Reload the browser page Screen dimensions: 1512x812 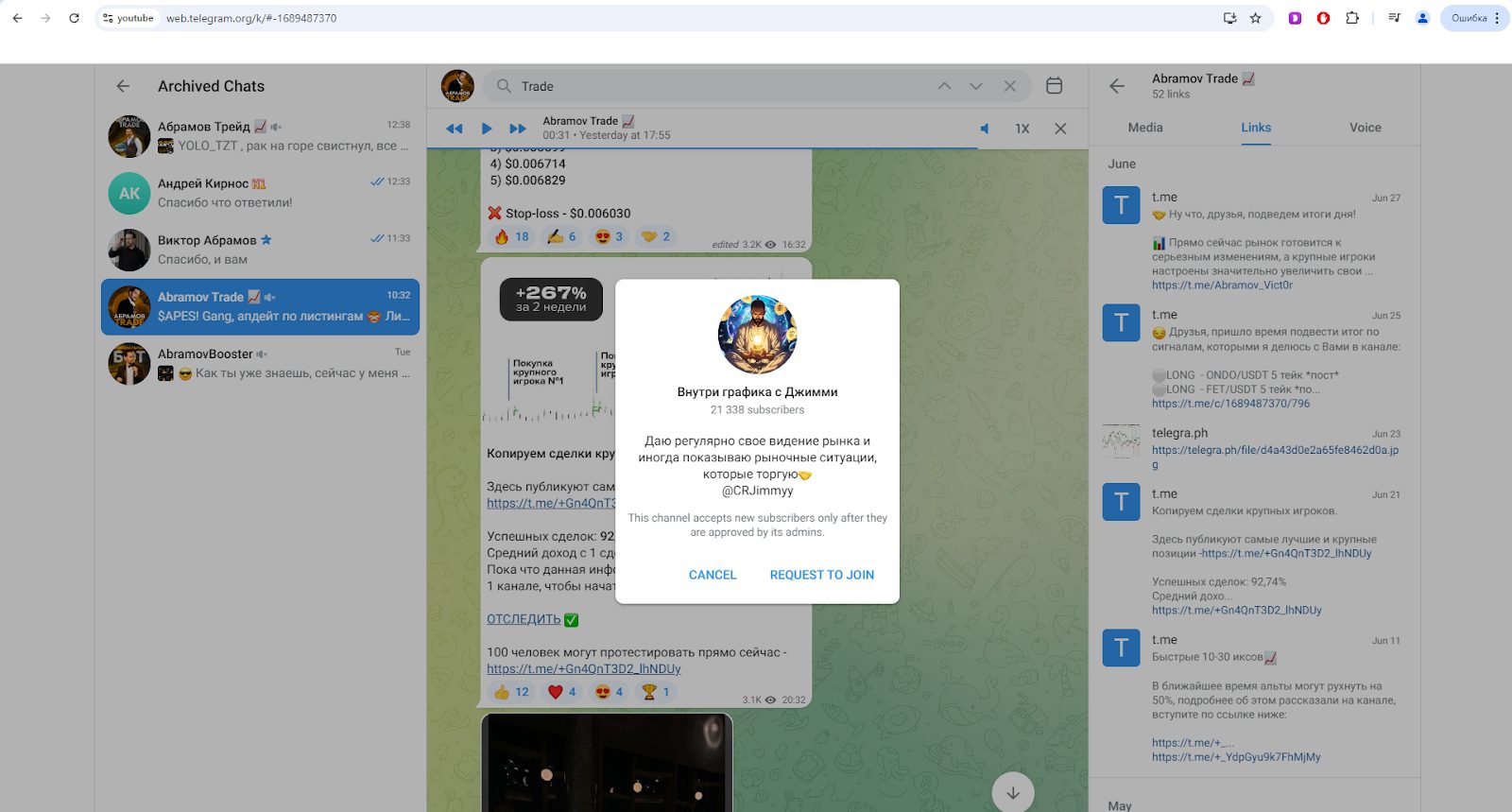[74, 18]
